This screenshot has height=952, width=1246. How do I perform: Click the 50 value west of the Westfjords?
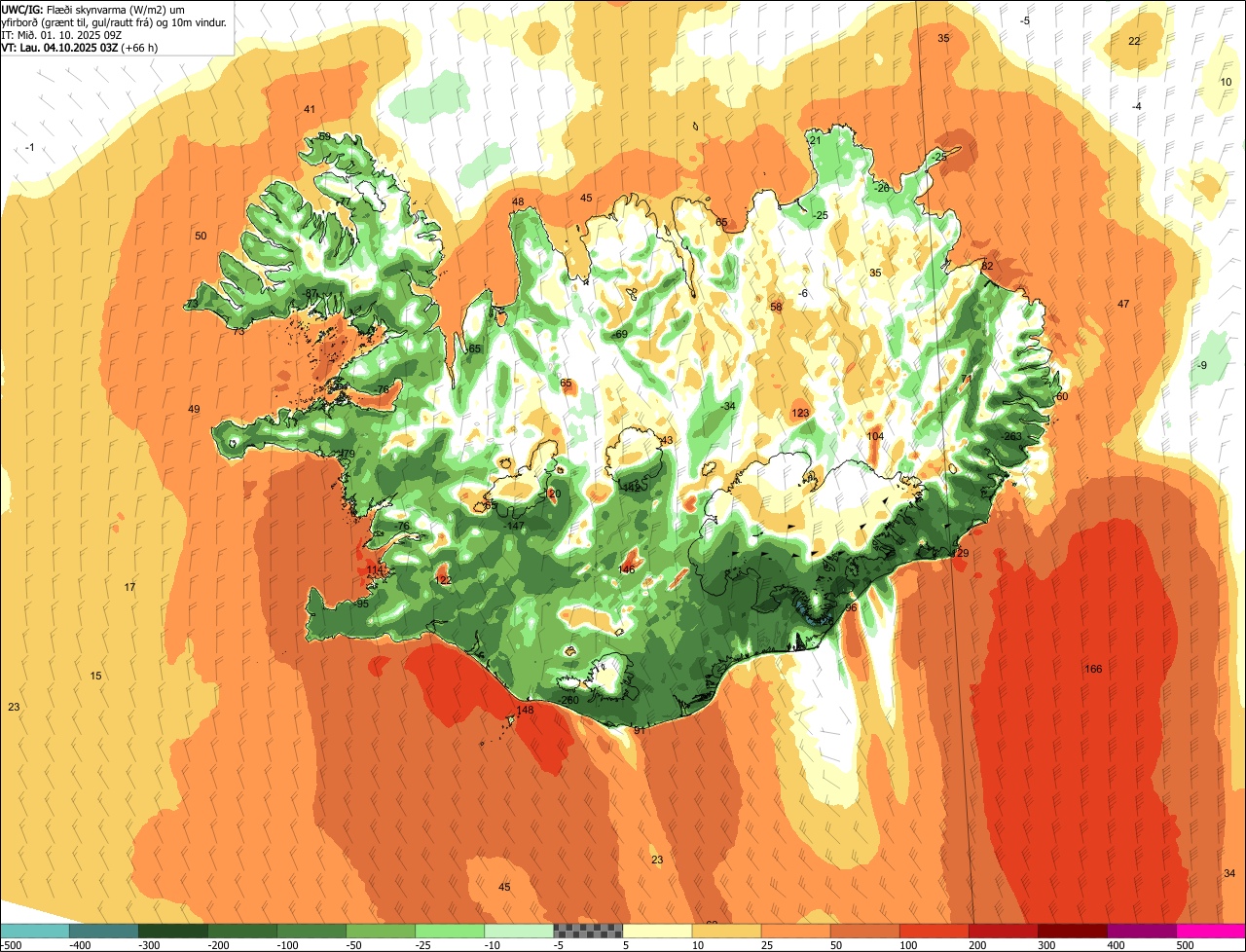point(201,236)
